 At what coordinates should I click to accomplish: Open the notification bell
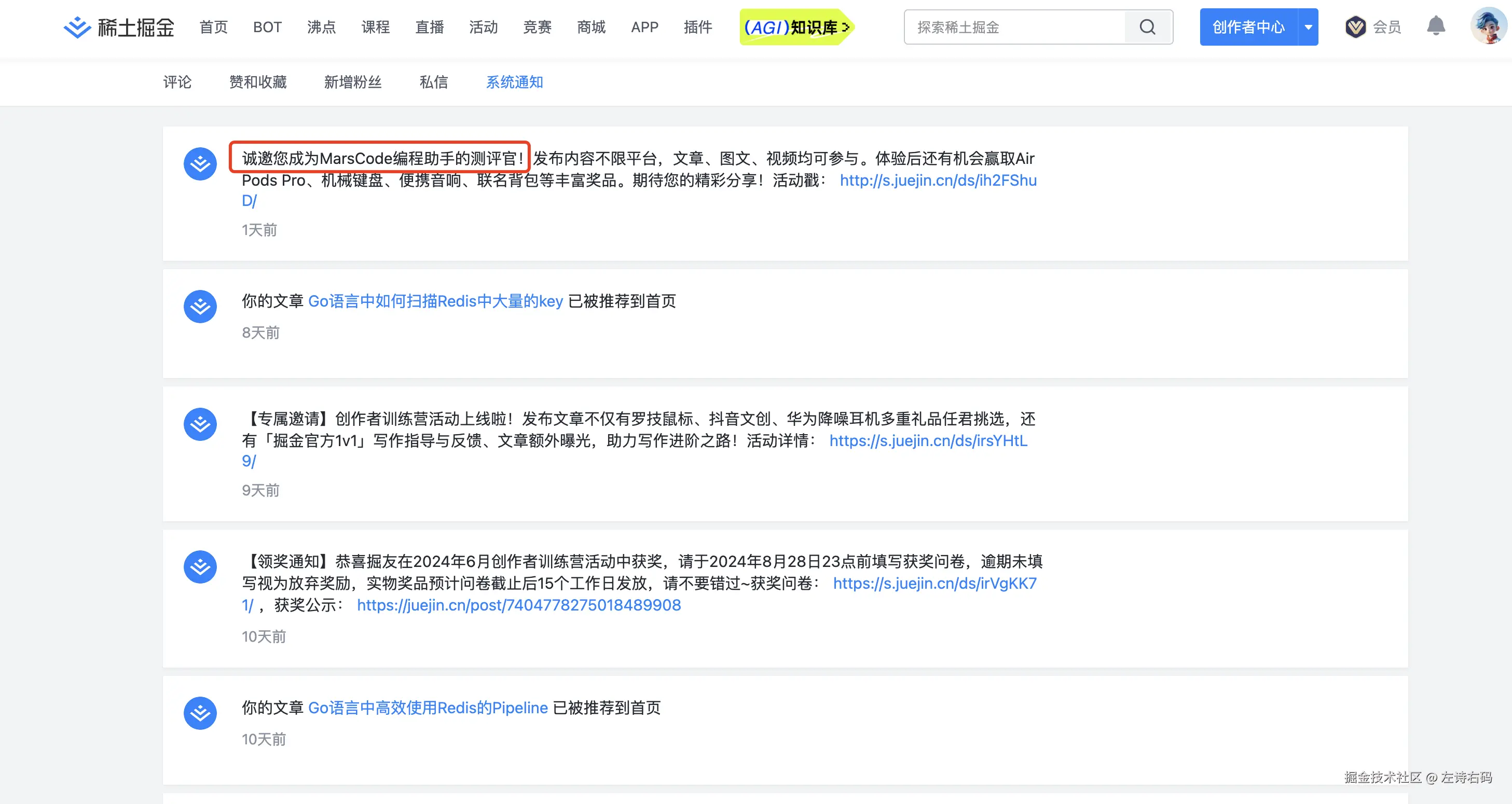(1436, 26)
